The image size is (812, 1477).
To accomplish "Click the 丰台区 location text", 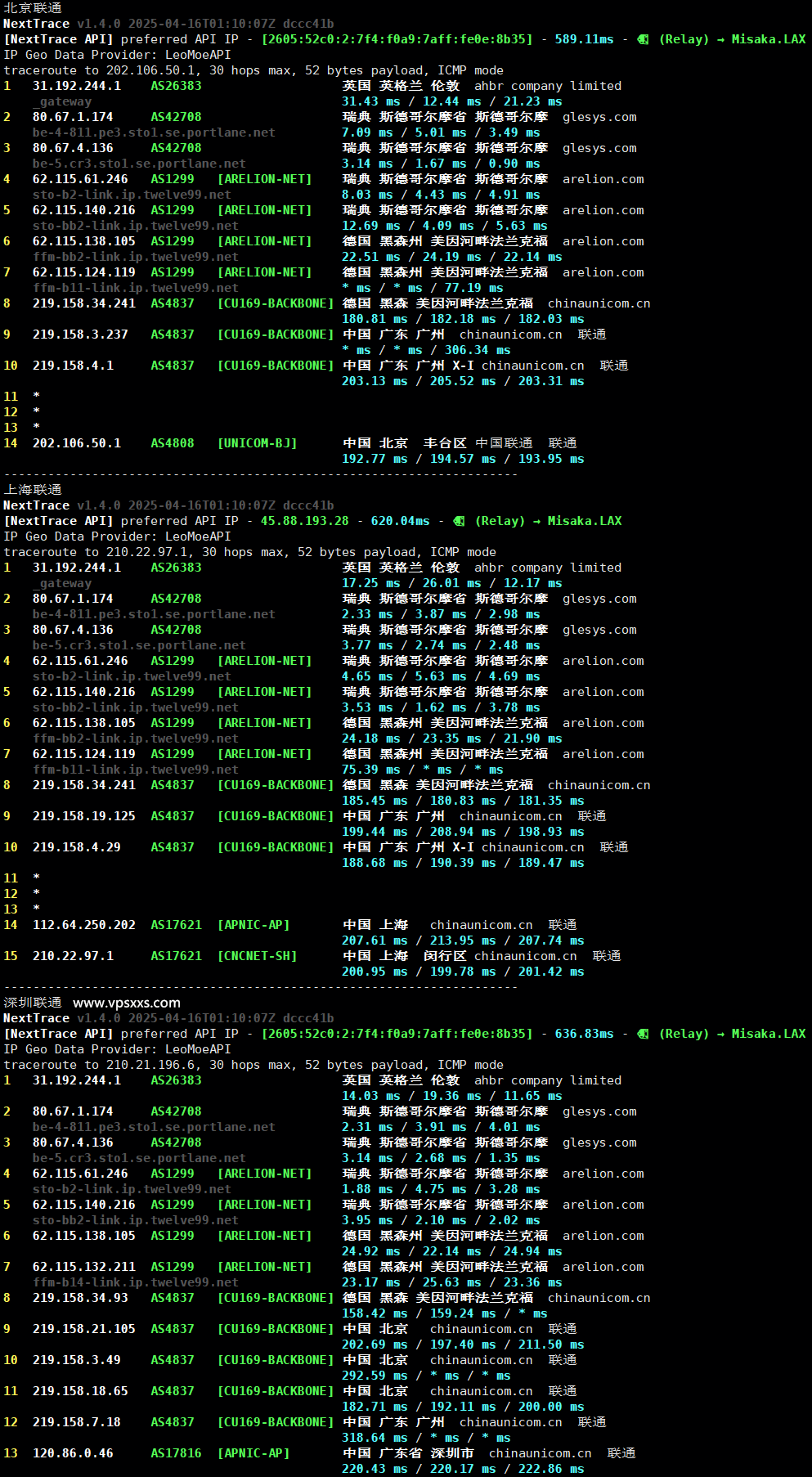I will click(x=445, y=443).
